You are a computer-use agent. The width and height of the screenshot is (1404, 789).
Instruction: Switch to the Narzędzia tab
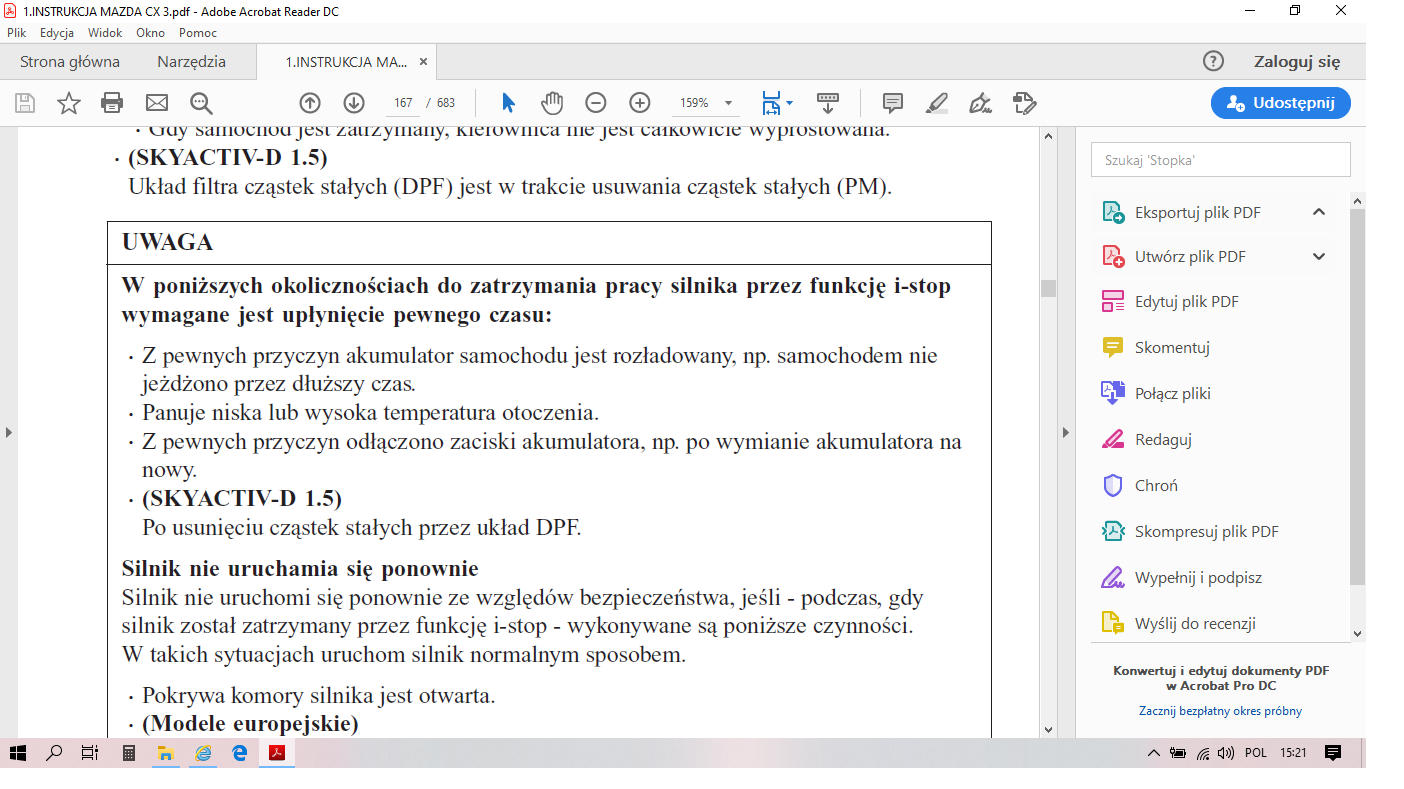pyautogui.click(x=191, y=62)
